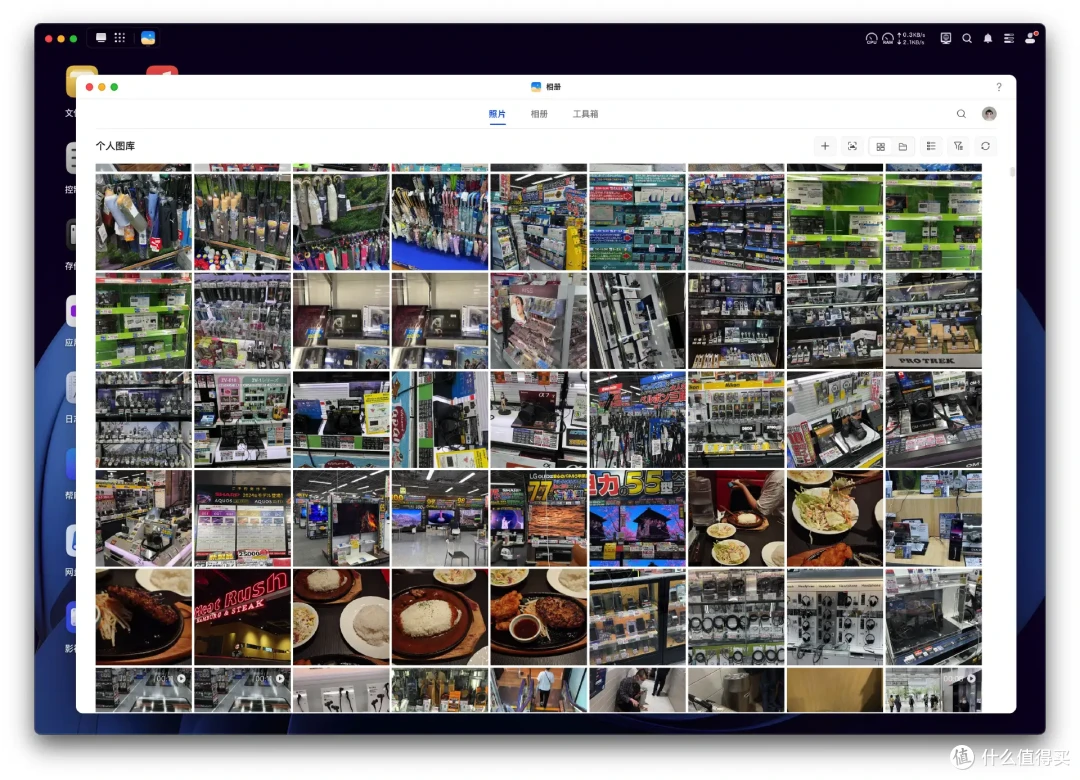Click the network speed indicator
The width and height of the screenshot is (1080, 780).
(x=911, y=39)
